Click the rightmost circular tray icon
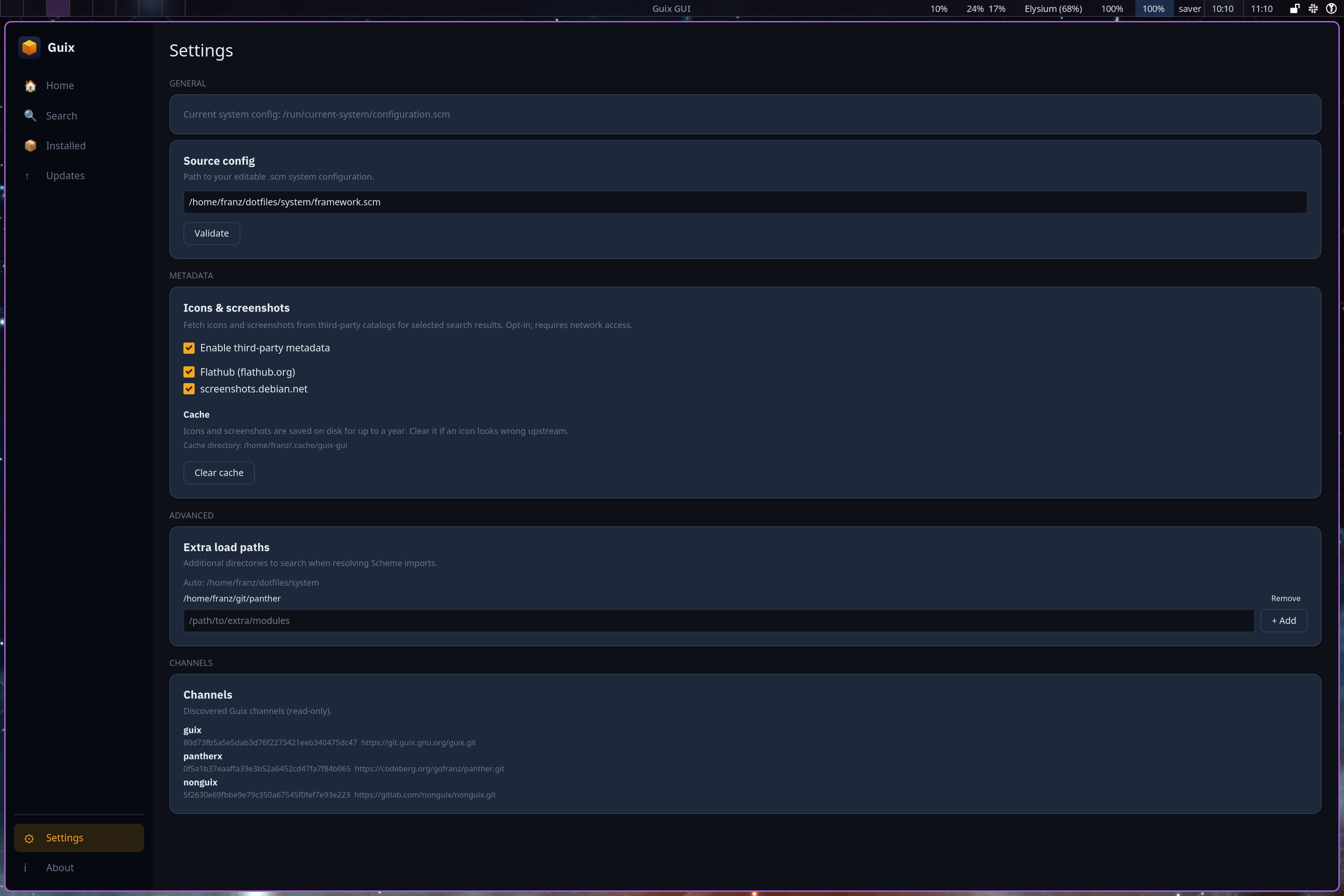 (1331, 8)
